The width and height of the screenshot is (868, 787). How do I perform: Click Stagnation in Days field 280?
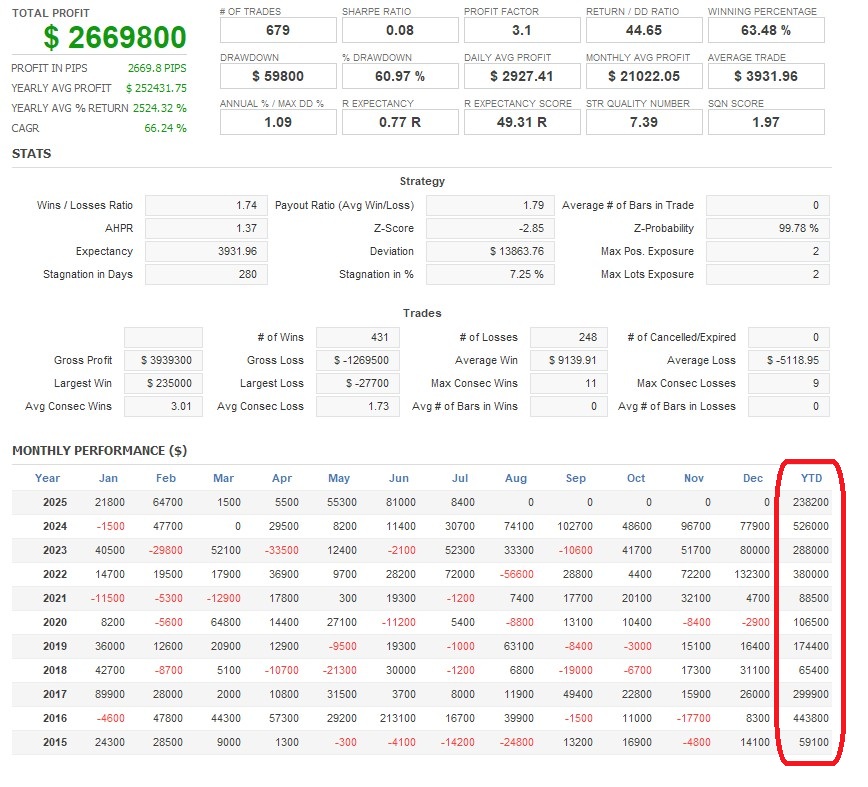point(206,275)
